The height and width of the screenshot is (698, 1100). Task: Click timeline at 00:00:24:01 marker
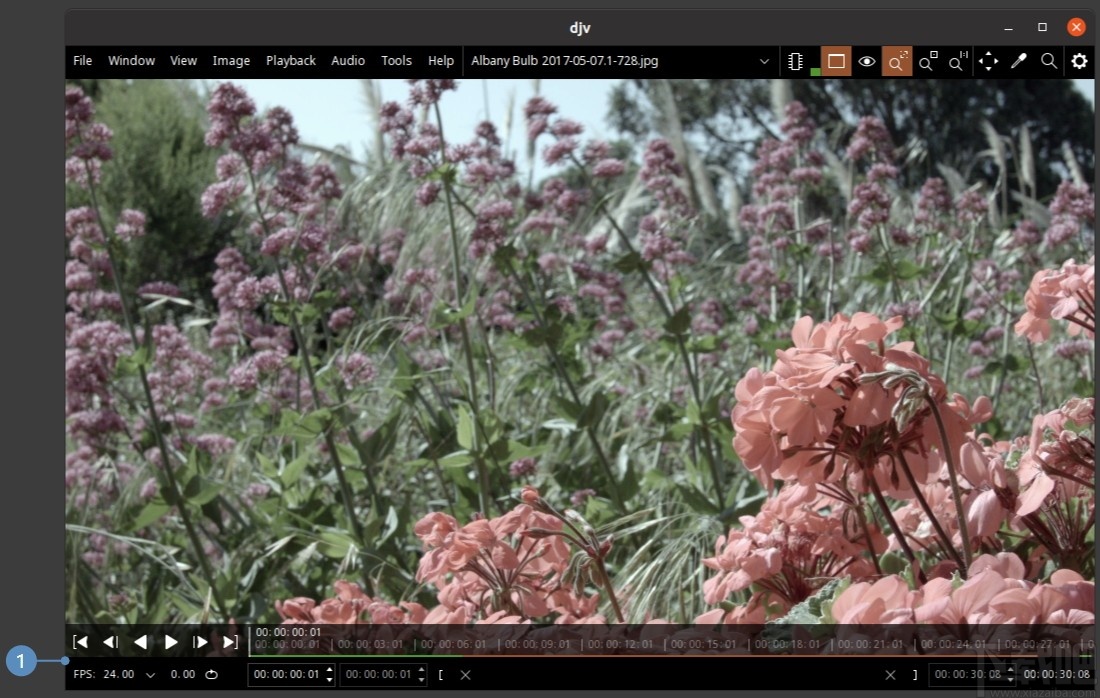(953, 644)
